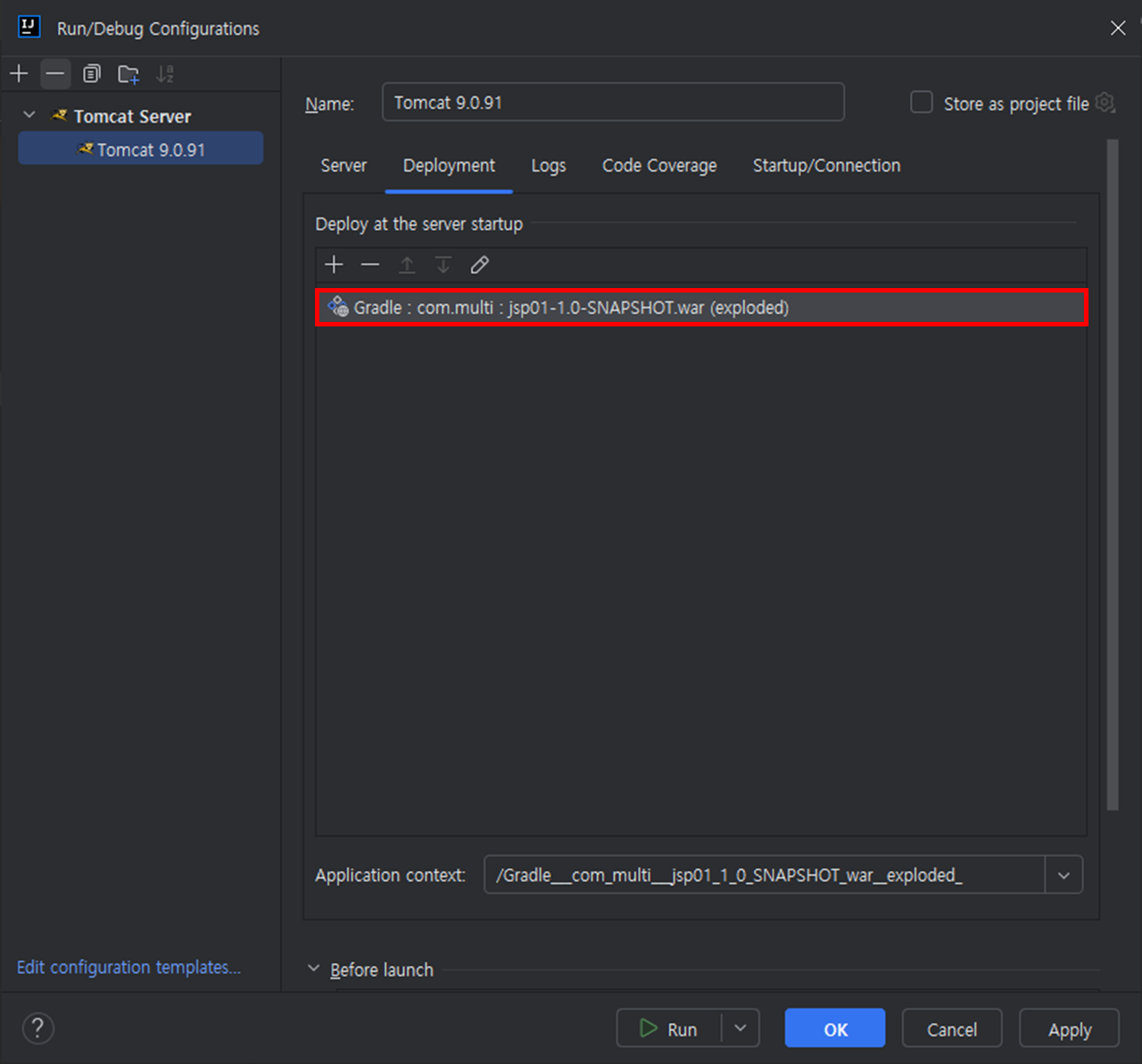Move deployment artifact down
Screen dimensions: 1142x1064
tap(443, 265)
